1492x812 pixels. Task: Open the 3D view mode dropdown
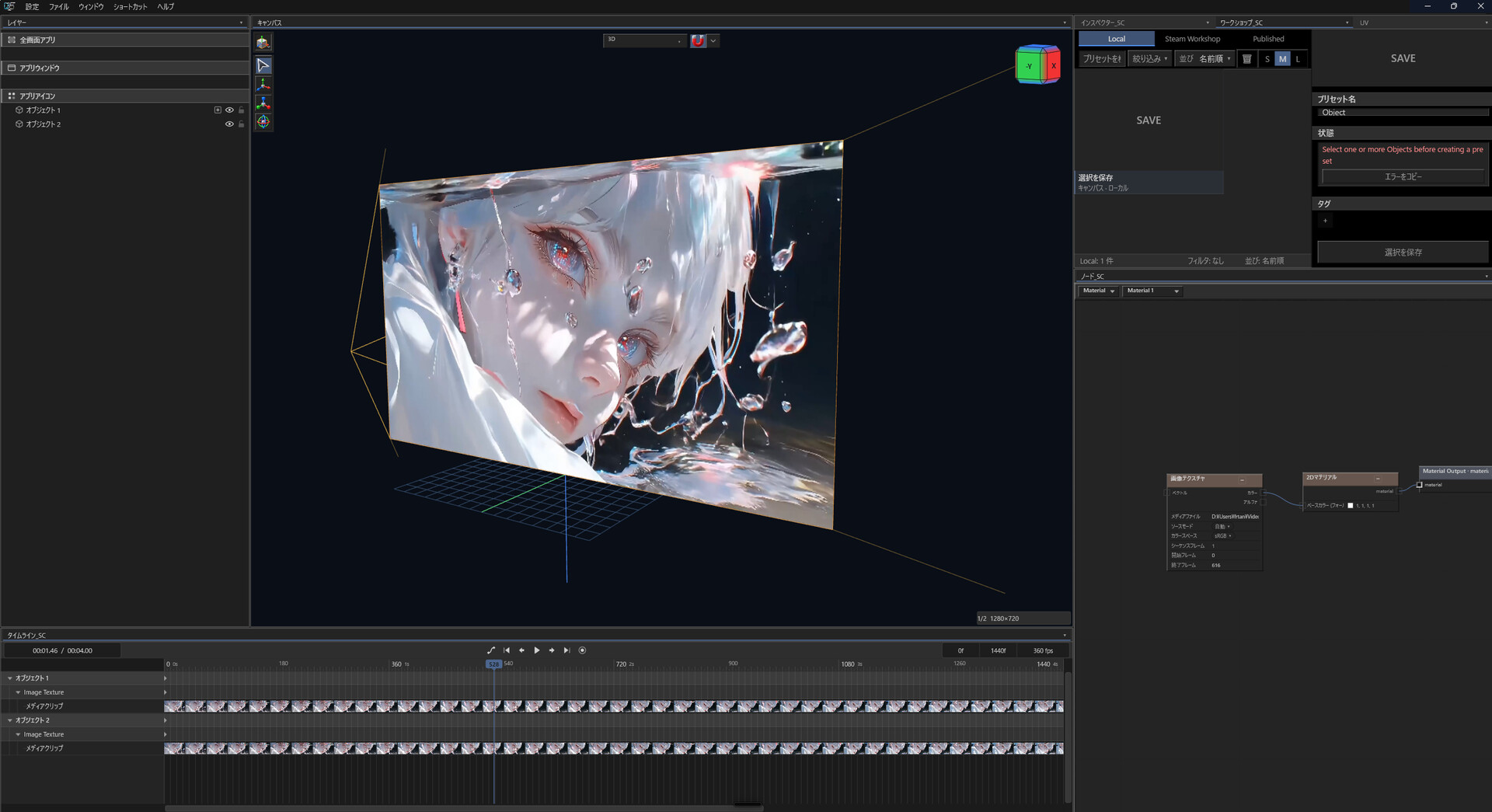coord(644,40)
